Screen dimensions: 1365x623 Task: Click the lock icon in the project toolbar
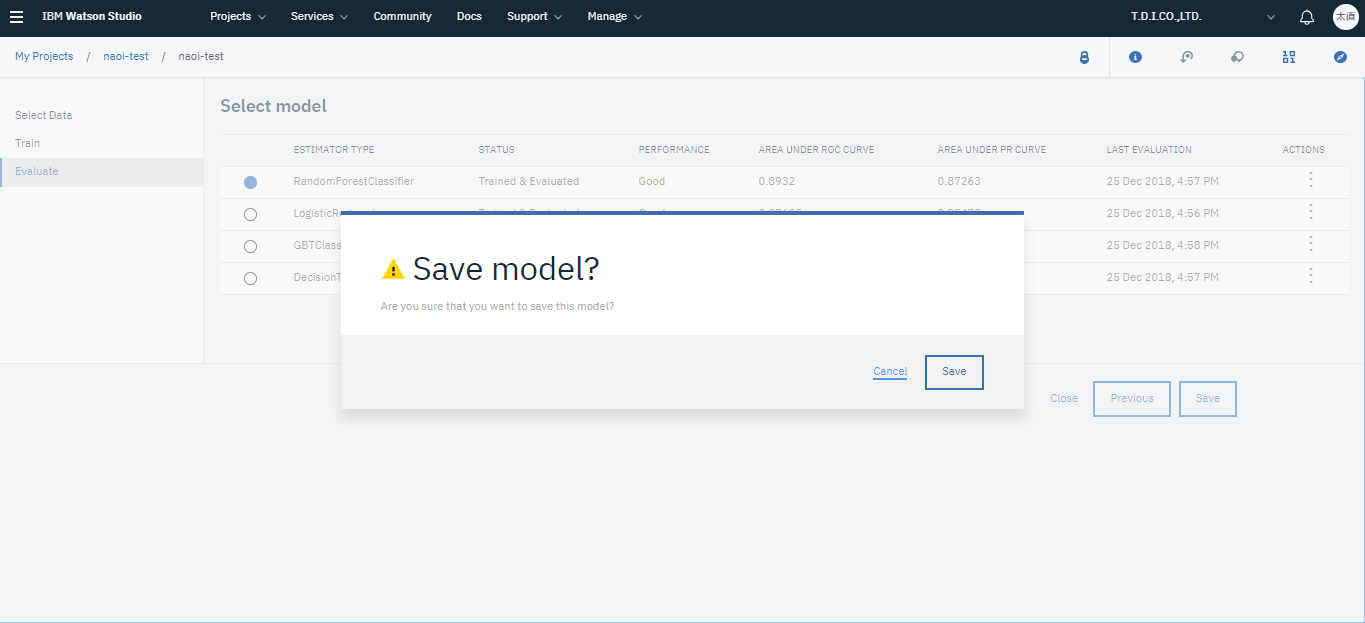[x=1084, y=58]
